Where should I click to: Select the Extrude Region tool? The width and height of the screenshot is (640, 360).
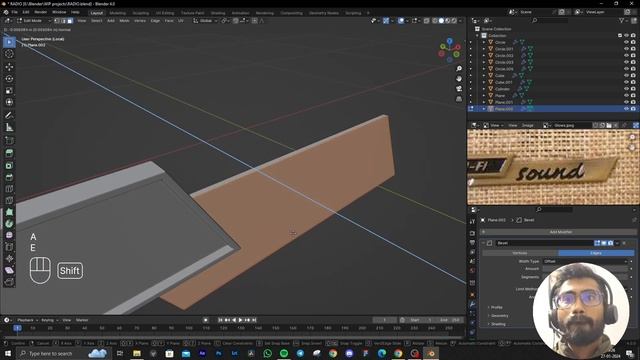click(9, 153)
